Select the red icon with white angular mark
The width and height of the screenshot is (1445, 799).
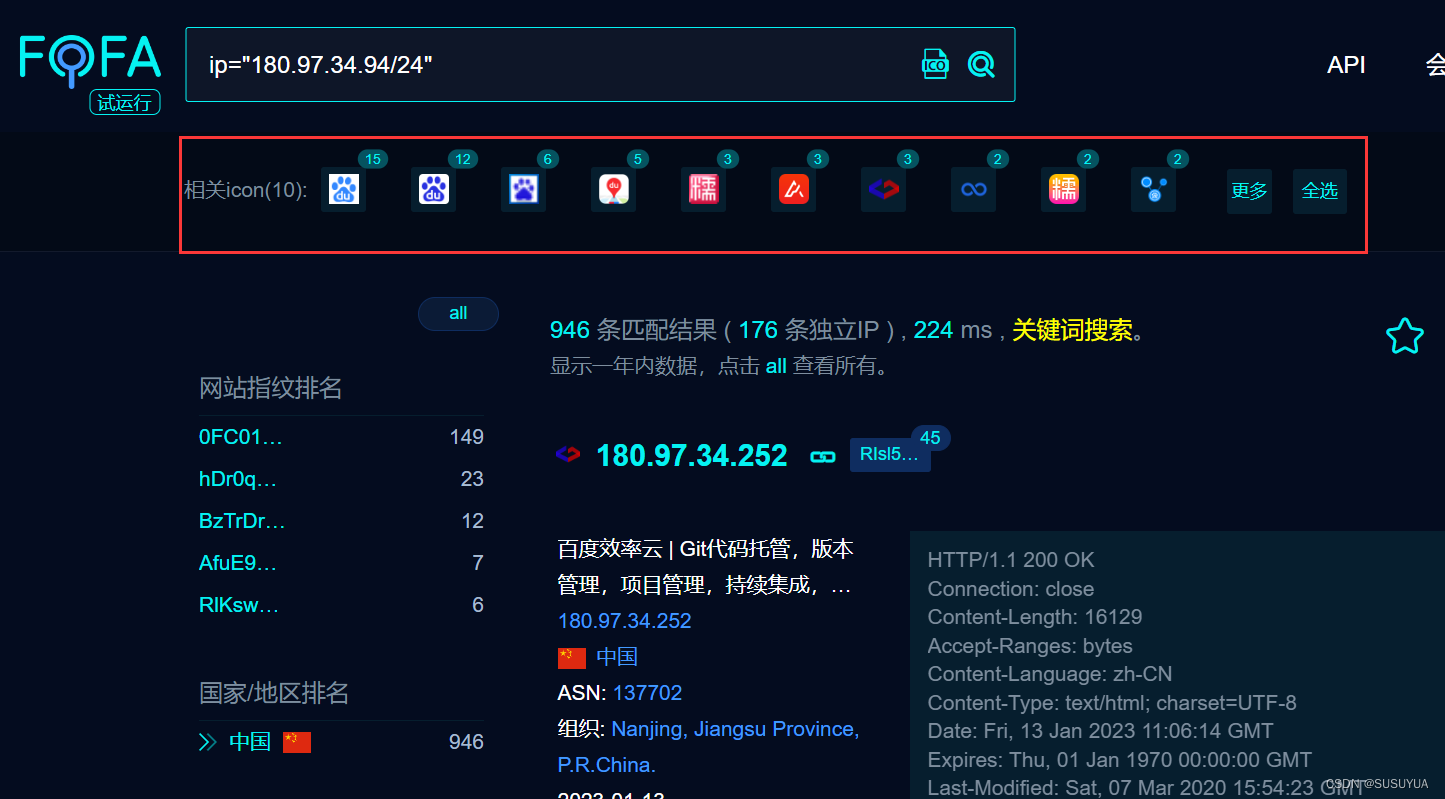[x=793, y=190]
